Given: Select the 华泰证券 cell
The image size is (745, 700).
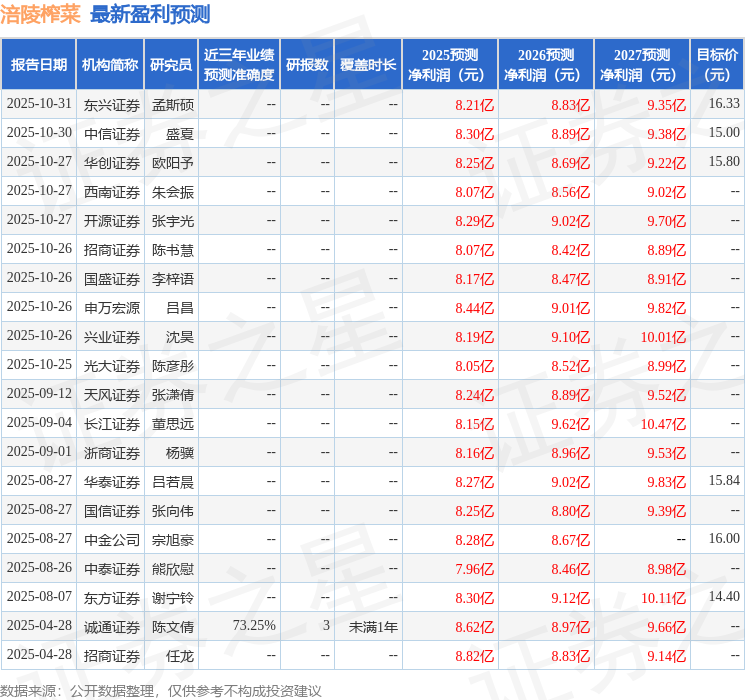Looking at the screenshot, I should [112, 482].
